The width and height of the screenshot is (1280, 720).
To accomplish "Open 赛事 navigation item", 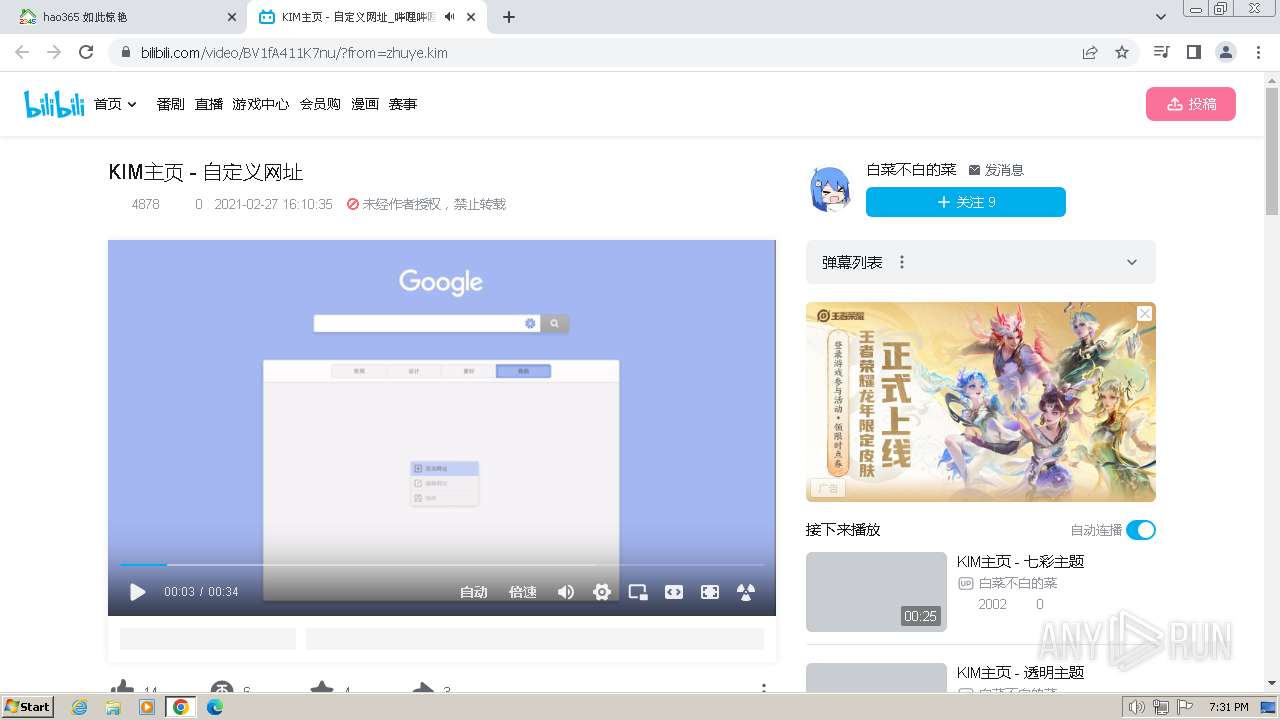I will coord(403,104).
